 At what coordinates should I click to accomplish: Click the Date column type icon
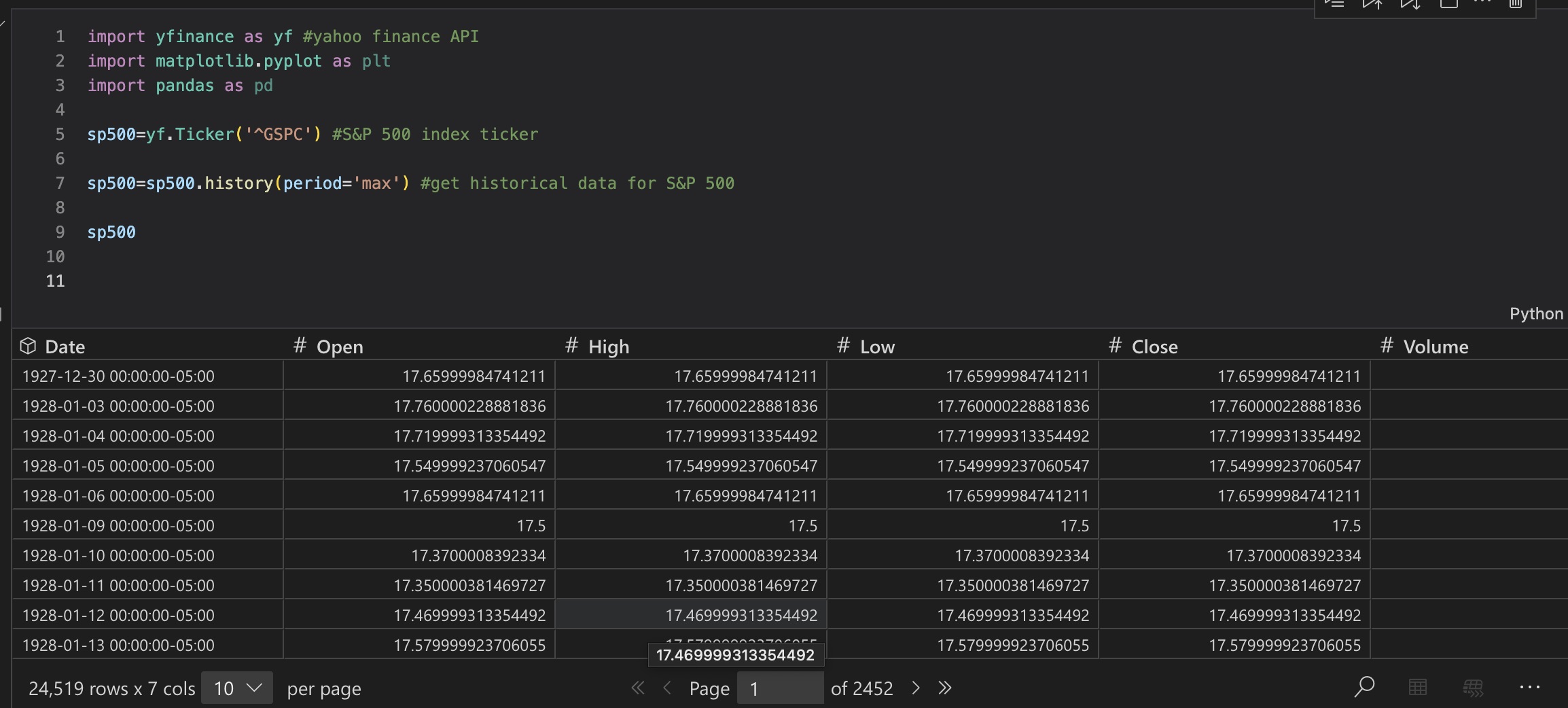click(28, 346)
